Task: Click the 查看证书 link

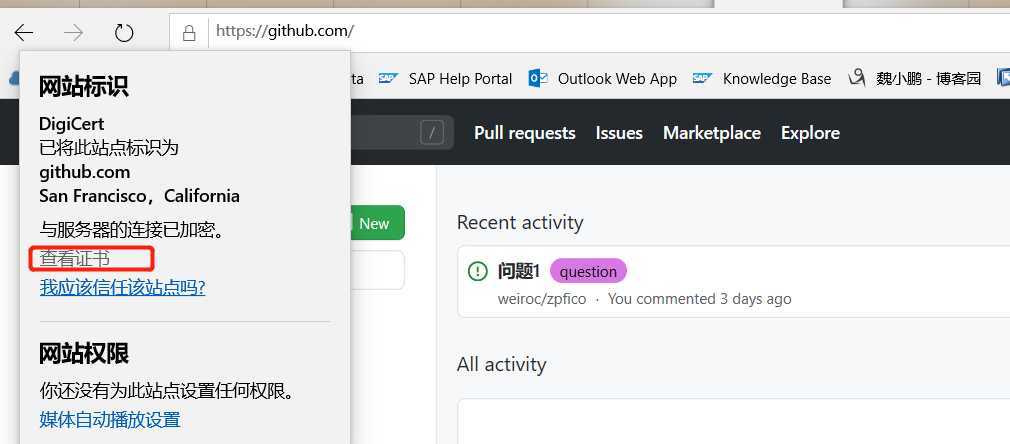Action: (75, 259)
